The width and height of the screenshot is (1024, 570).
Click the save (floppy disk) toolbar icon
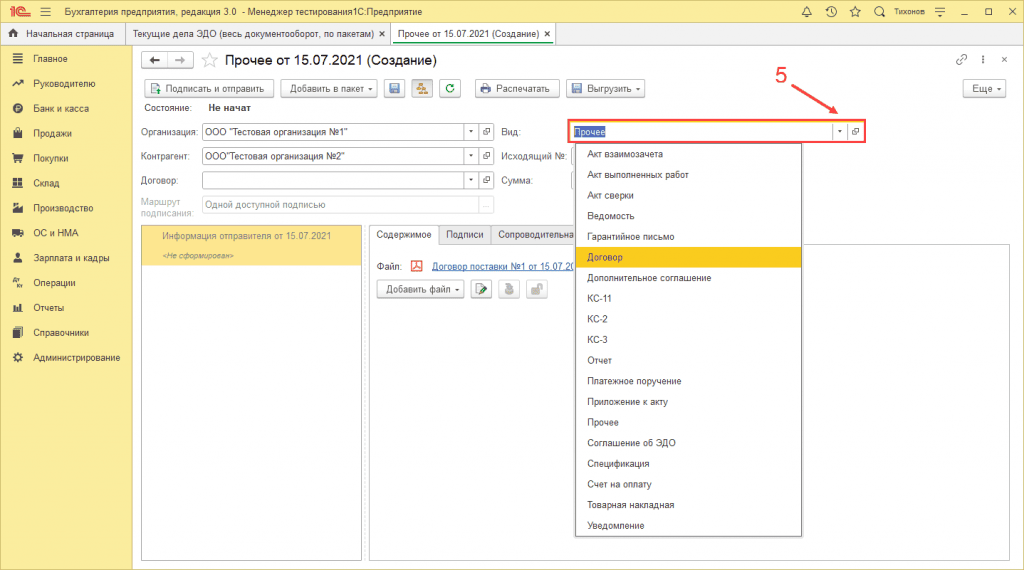click(x=395, y=89)
